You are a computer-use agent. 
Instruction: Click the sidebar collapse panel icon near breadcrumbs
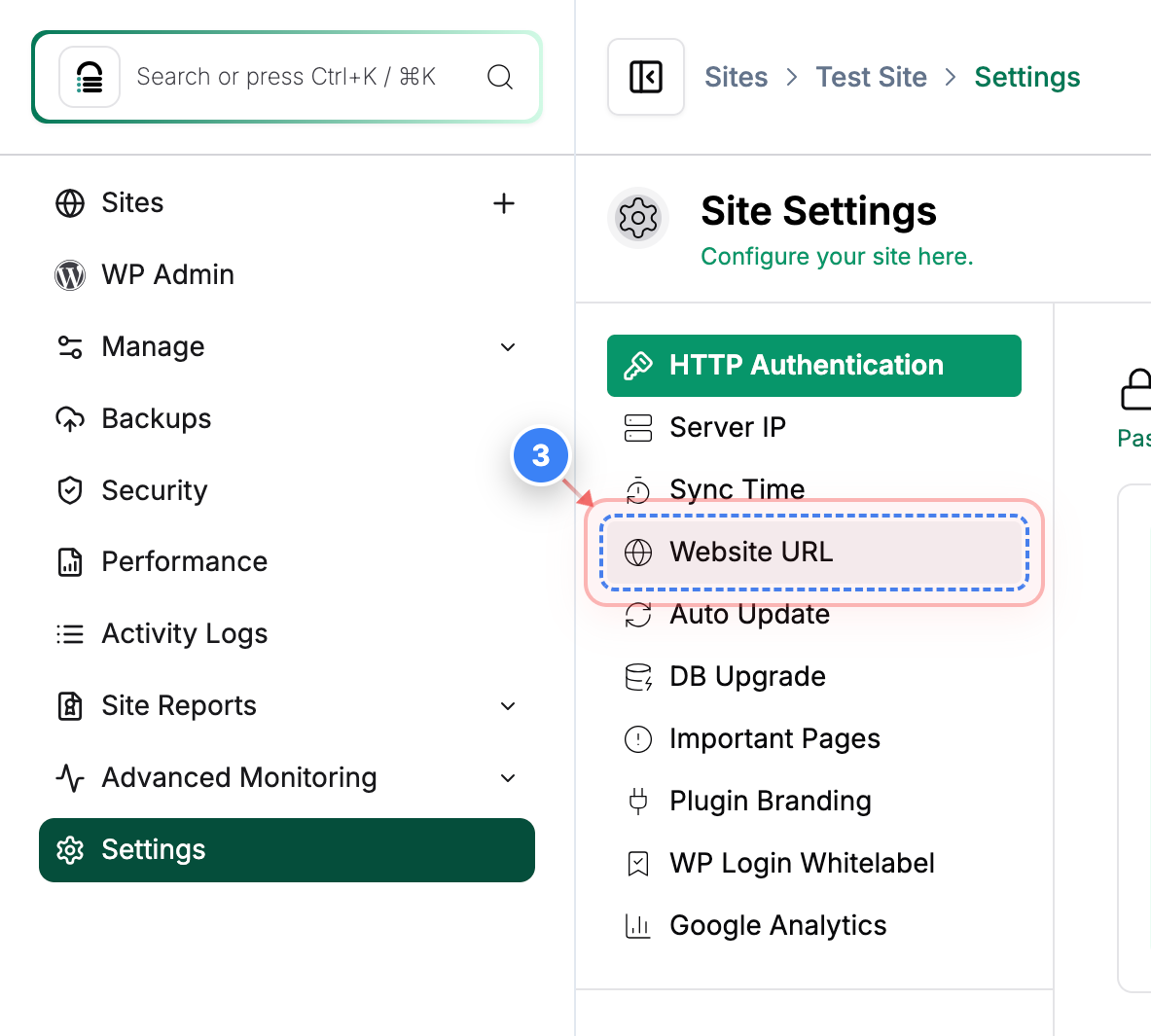pyautogui.click(x=645, y=76)
